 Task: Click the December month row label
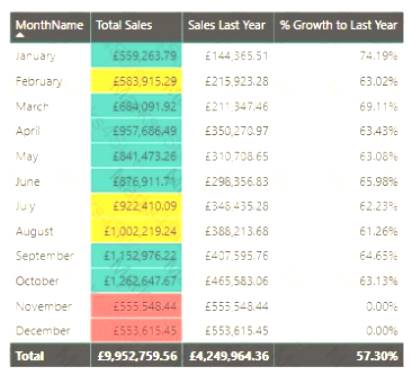[x=43, y=331]
